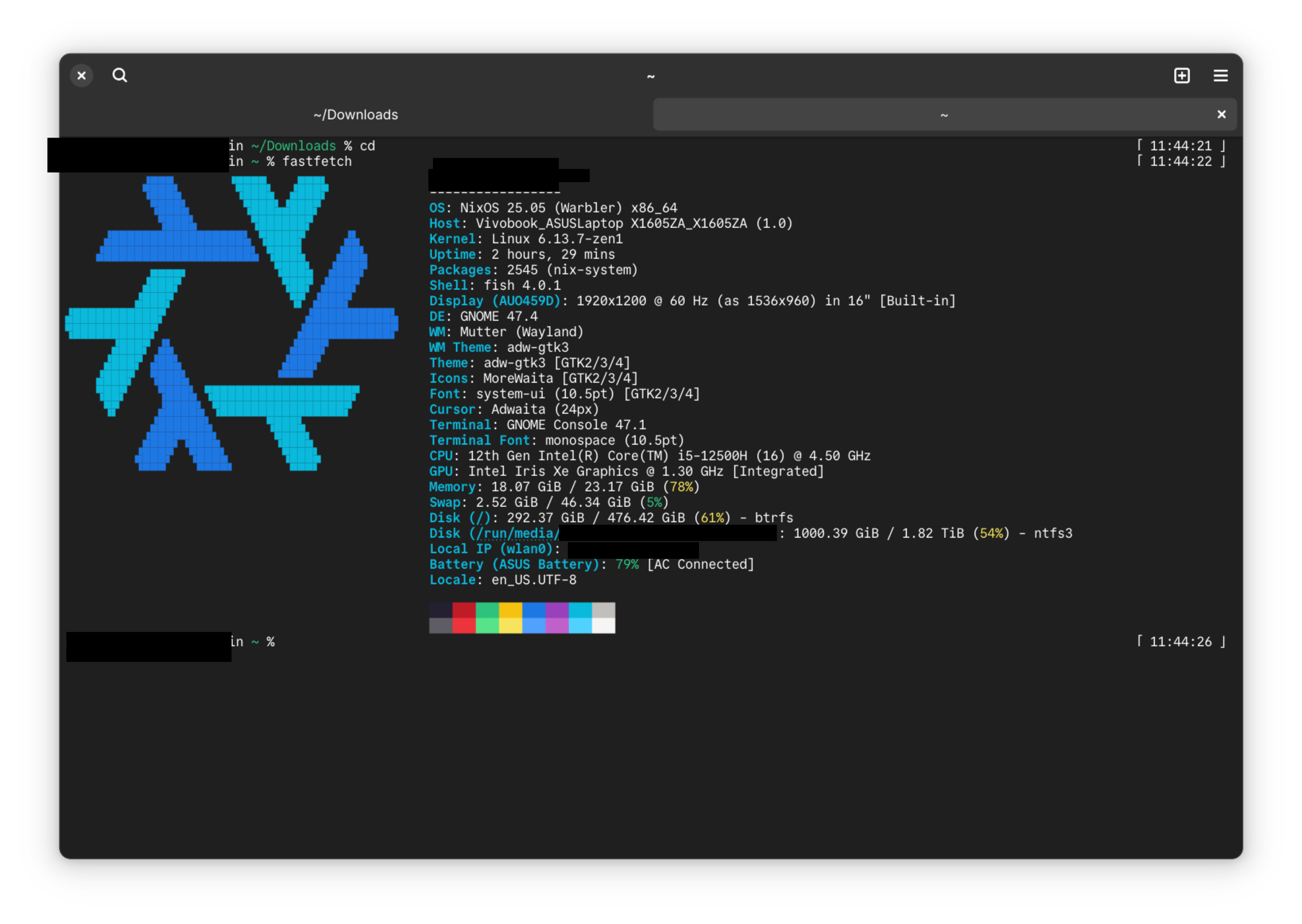This screenshot has height=924, width=1302.
Task: Click the 'CPU: 12th Gen Intel' line
Action: coord(650,456)
